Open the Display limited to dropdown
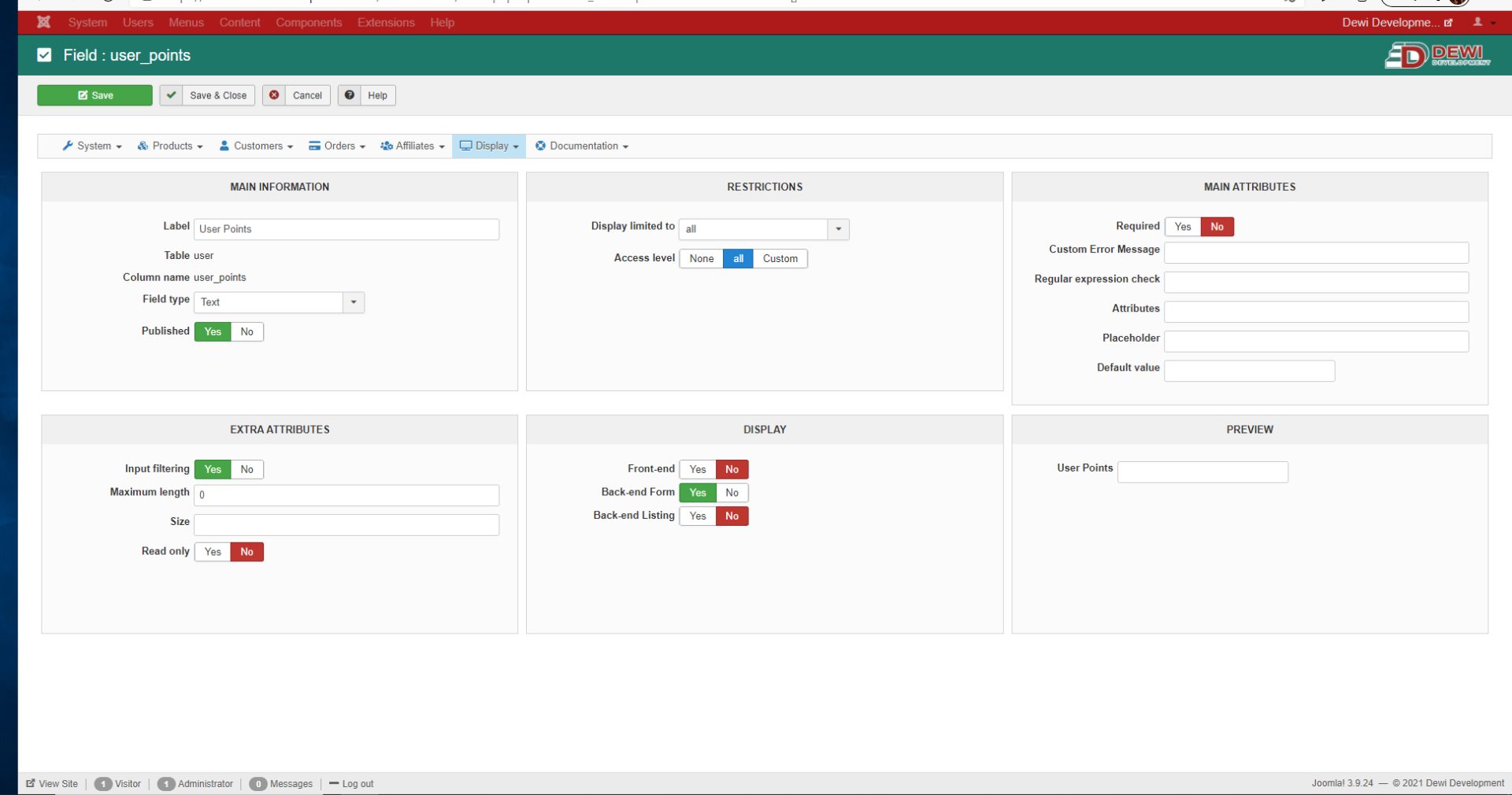1512x795 pixels. 765,229
